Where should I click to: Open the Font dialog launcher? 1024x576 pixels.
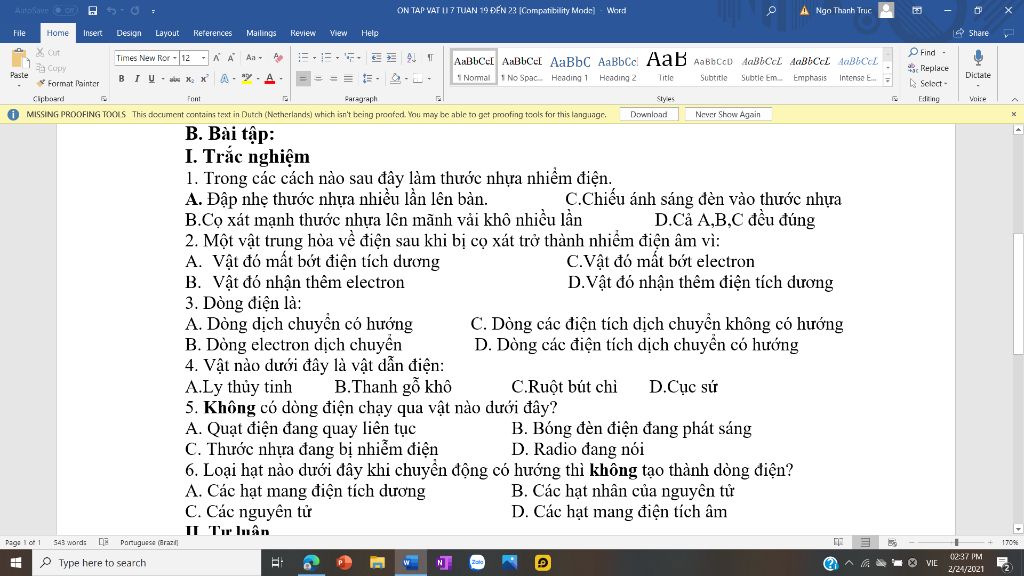click(x=285, y=99)
